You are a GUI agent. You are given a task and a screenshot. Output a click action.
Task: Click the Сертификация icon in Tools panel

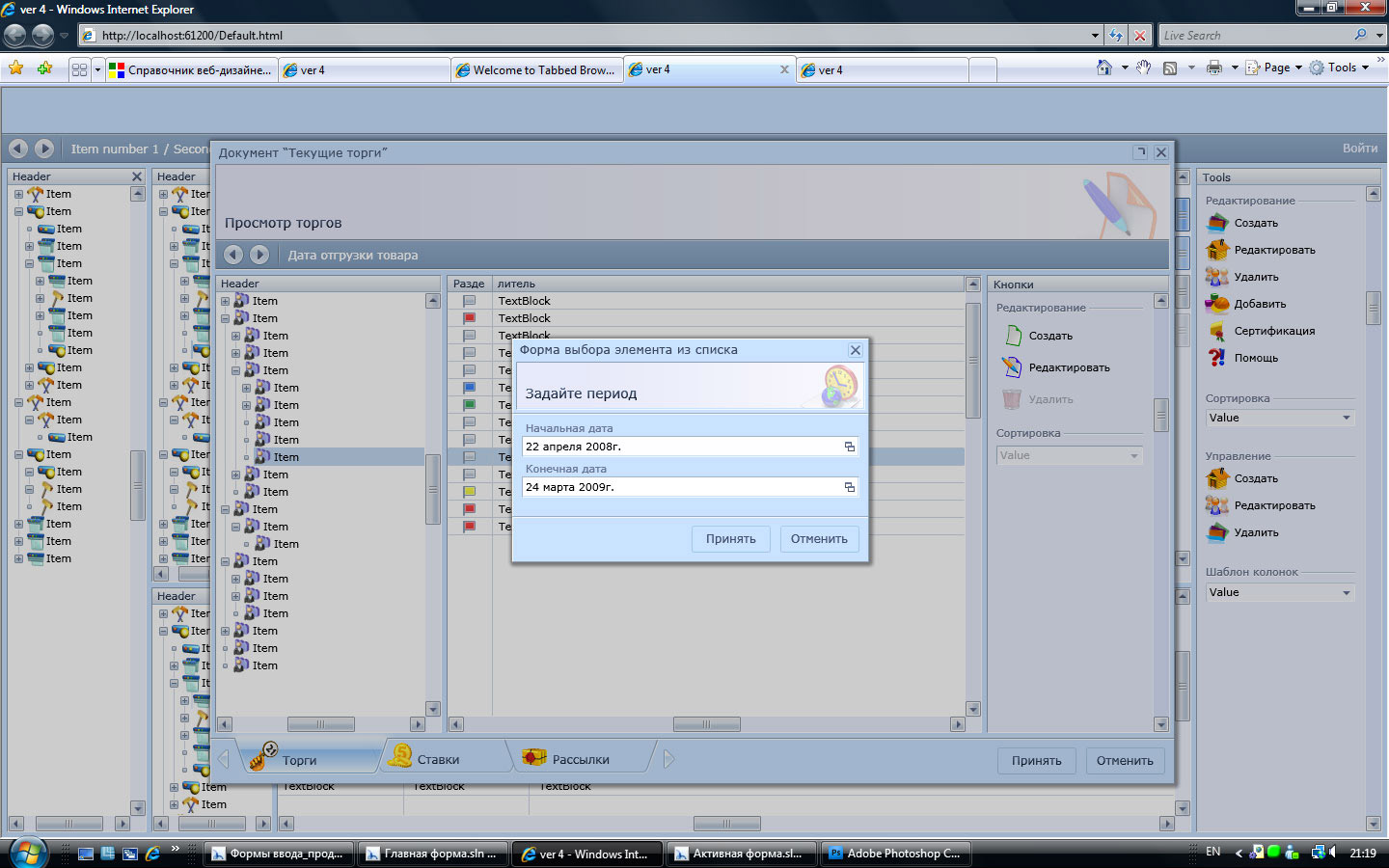pos(1217,331)
